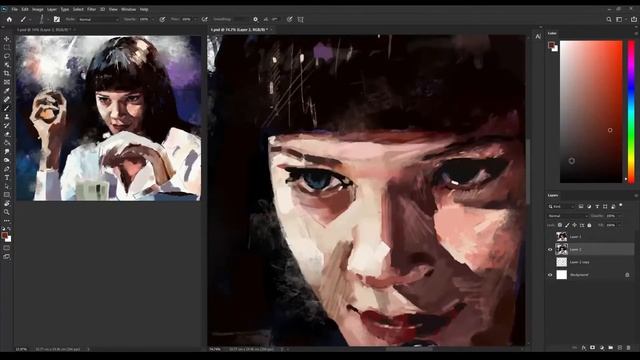The image size is (640, 360).
Task: Show hidden Layer 2 copy visibility box
Action: [x=550, y=262]
